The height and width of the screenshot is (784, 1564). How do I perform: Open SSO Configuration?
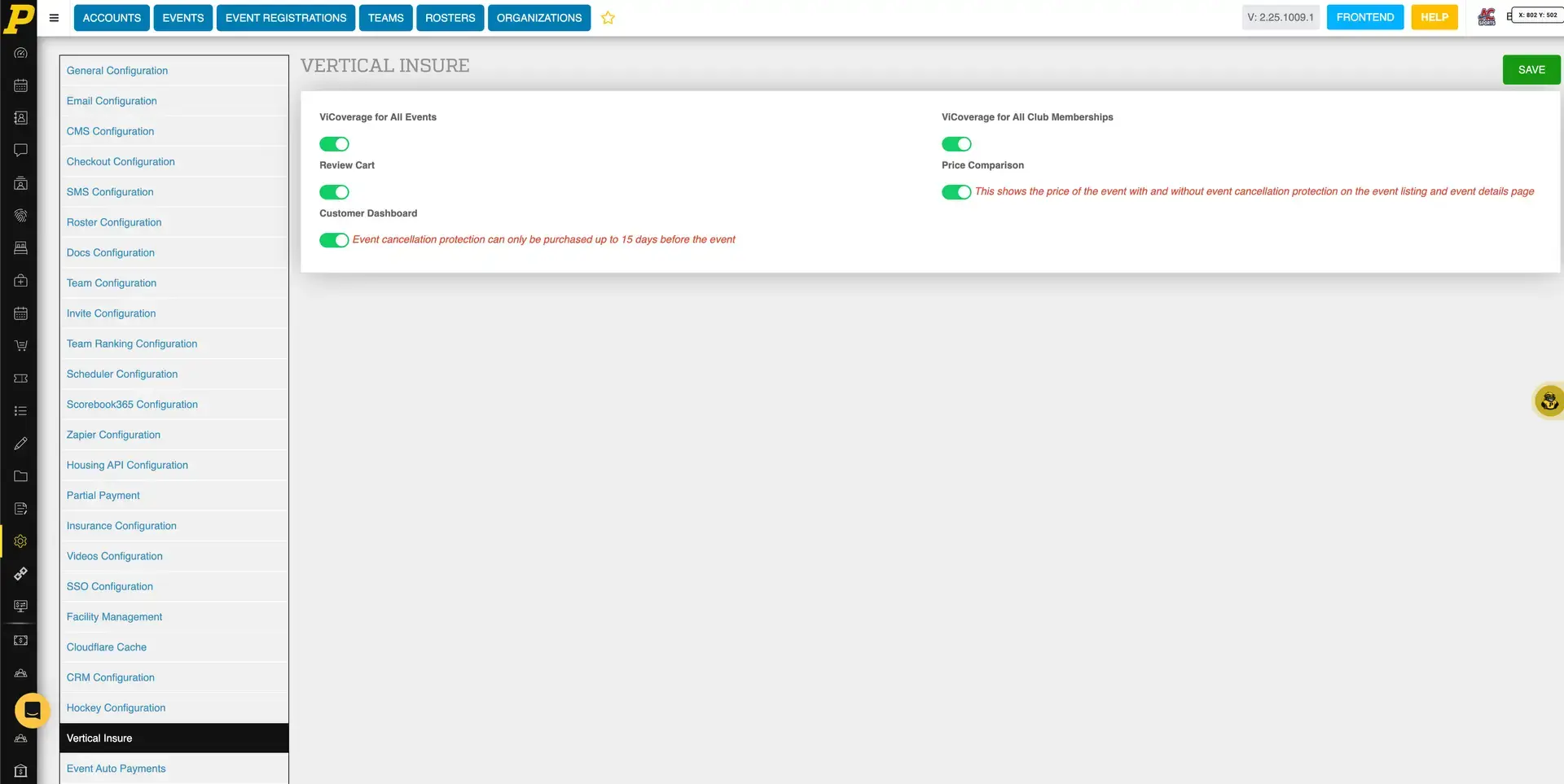point(174,587)
